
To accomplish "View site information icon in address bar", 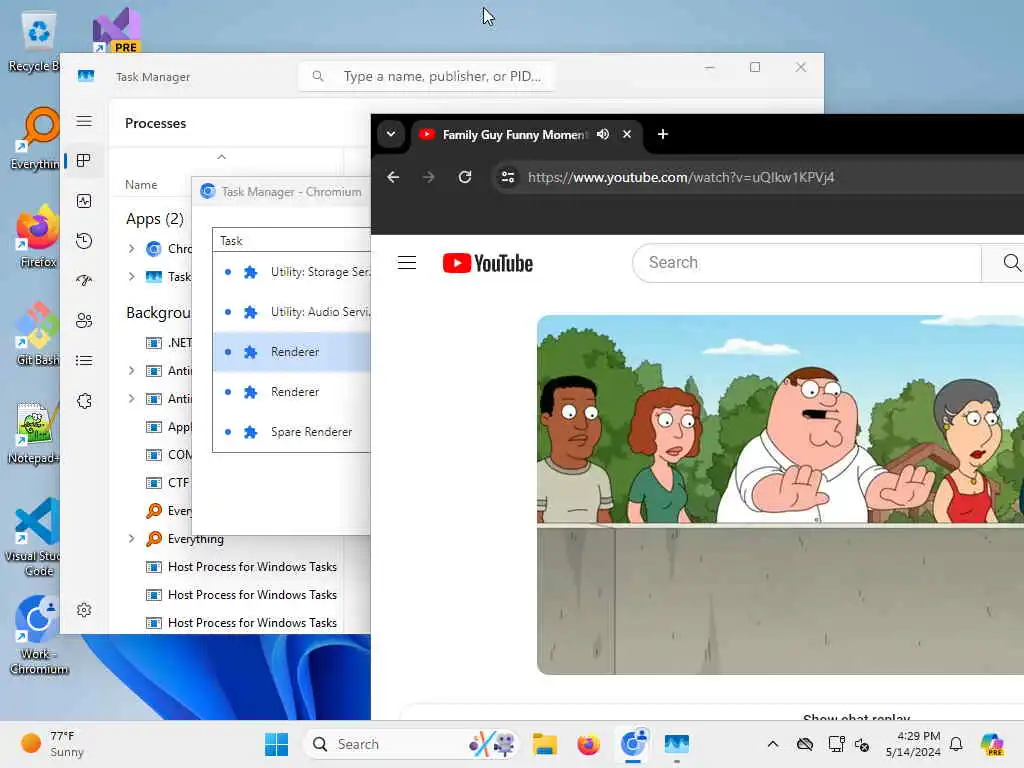I will [x=507, y=177].
